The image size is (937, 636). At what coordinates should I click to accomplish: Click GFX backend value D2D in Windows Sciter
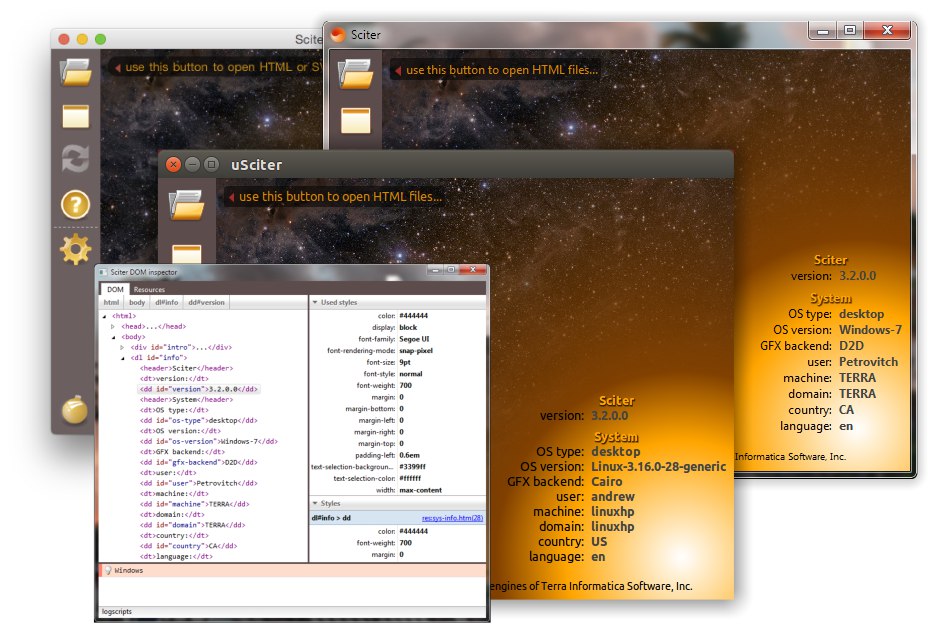(852, 346)
